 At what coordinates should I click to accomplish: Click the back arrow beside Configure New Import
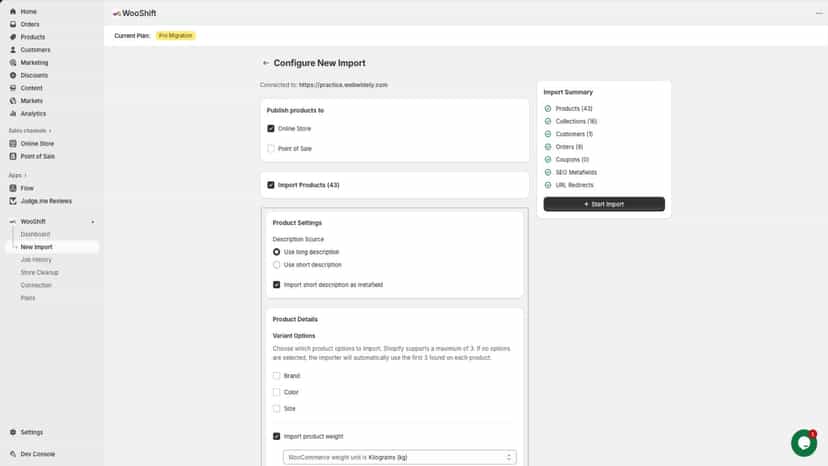pyautogui.click(x=266, y=63)
